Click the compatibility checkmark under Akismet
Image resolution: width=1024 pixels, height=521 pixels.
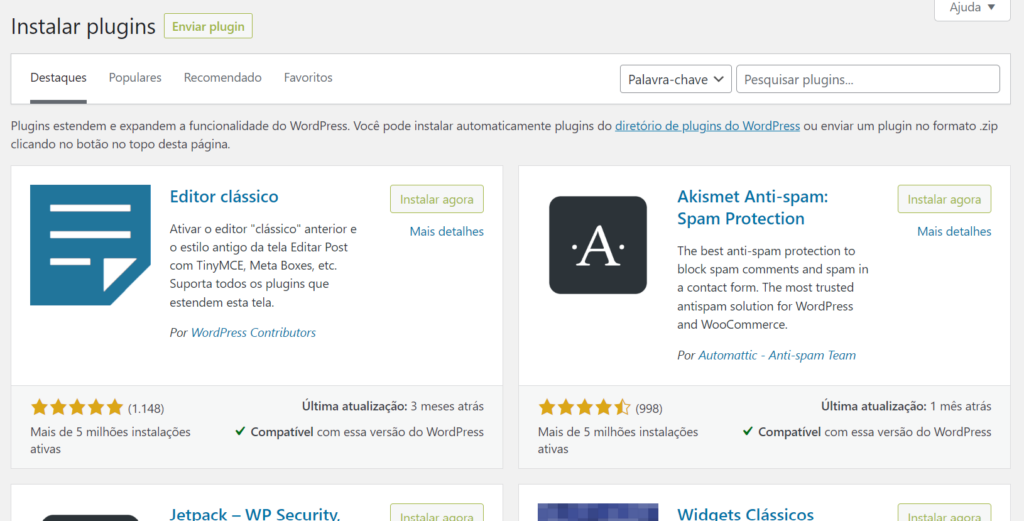747,431
